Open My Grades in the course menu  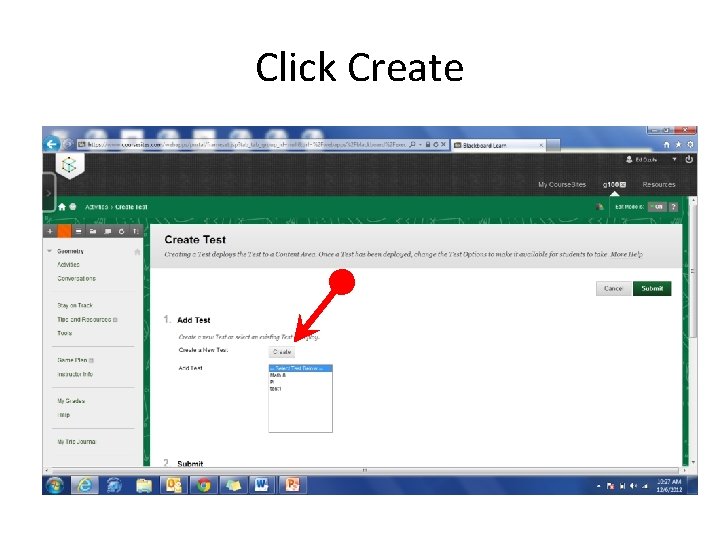point(71,401)
